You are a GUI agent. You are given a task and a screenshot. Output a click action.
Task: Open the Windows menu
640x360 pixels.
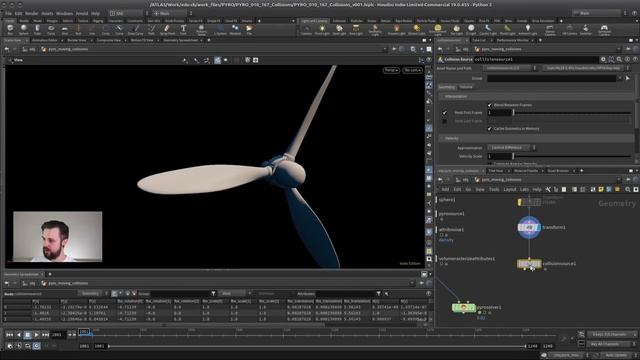[x=64, y=13]
